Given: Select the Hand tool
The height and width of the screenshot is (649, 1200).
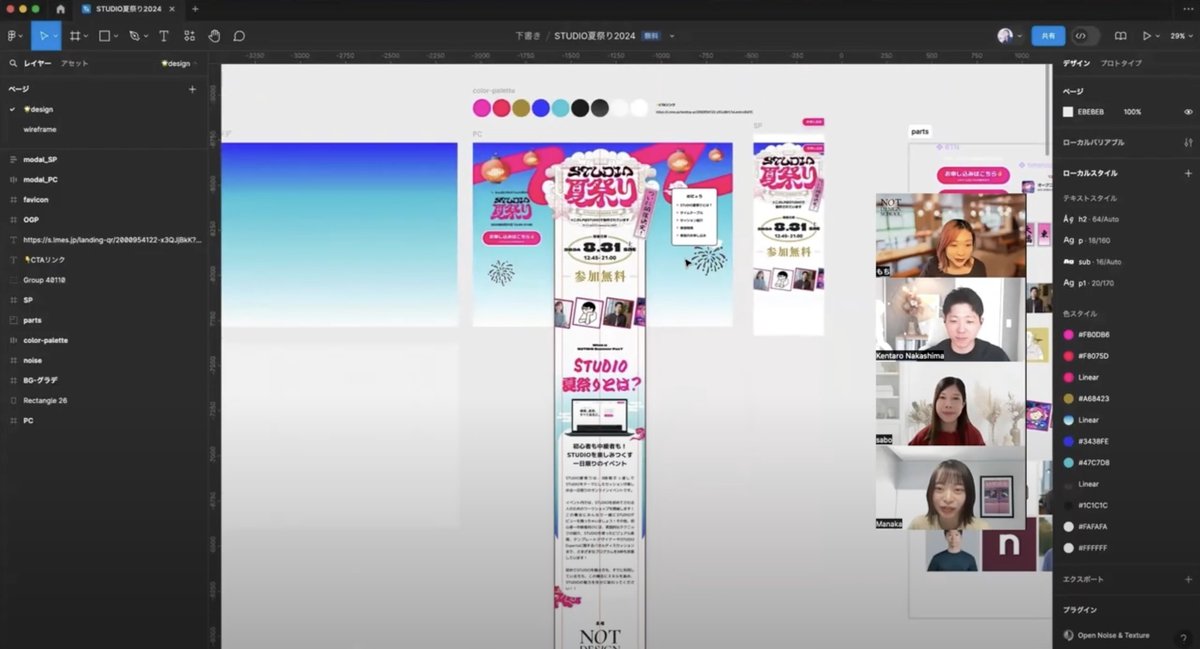Looking at the screenshot, I should coord(214,36).
